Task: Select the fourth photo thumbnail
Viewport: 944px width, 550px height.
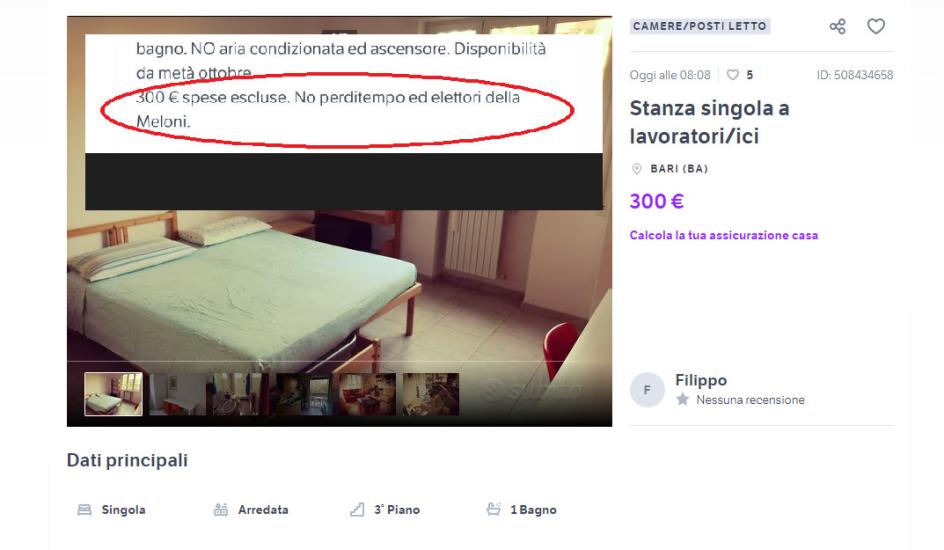Action: (304, 394)
